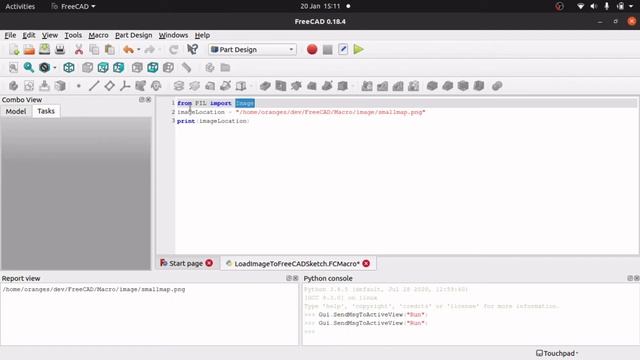The image size is (640, 360).
Task: Open the Help menu
Action: [x=202, y=35]
